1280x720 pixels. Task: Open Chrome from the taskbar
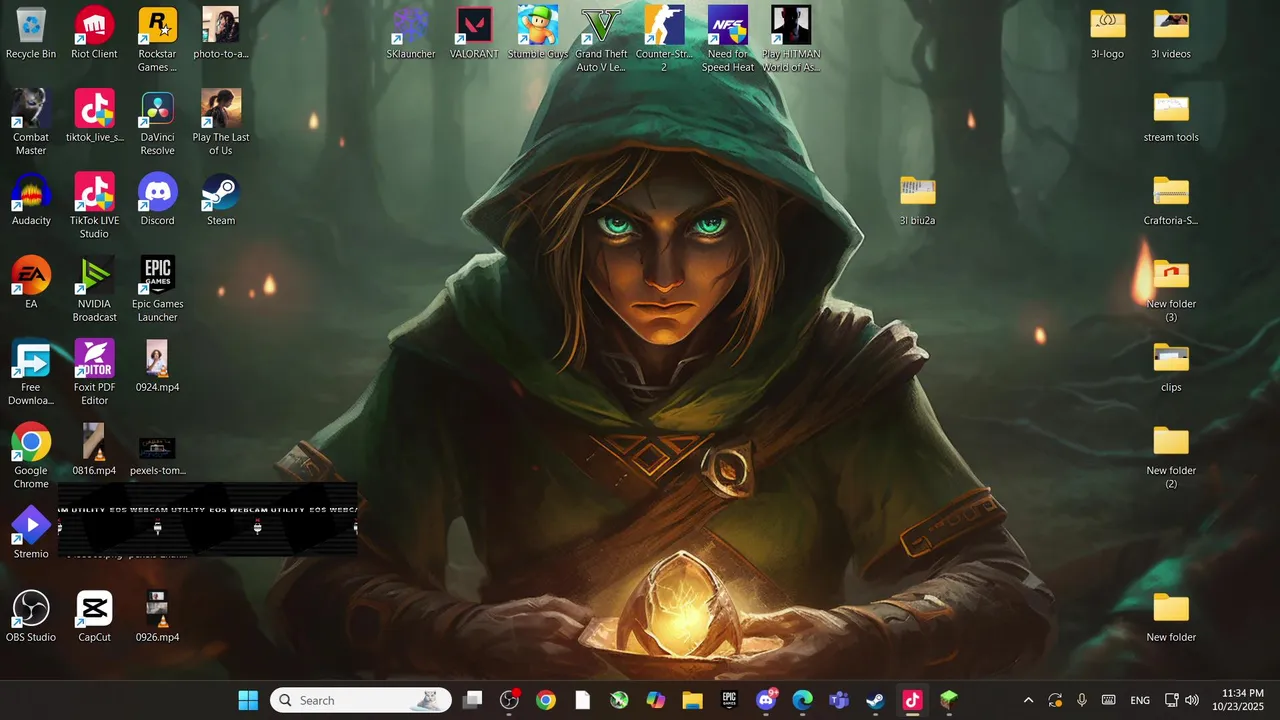click(x=546, y=700)
